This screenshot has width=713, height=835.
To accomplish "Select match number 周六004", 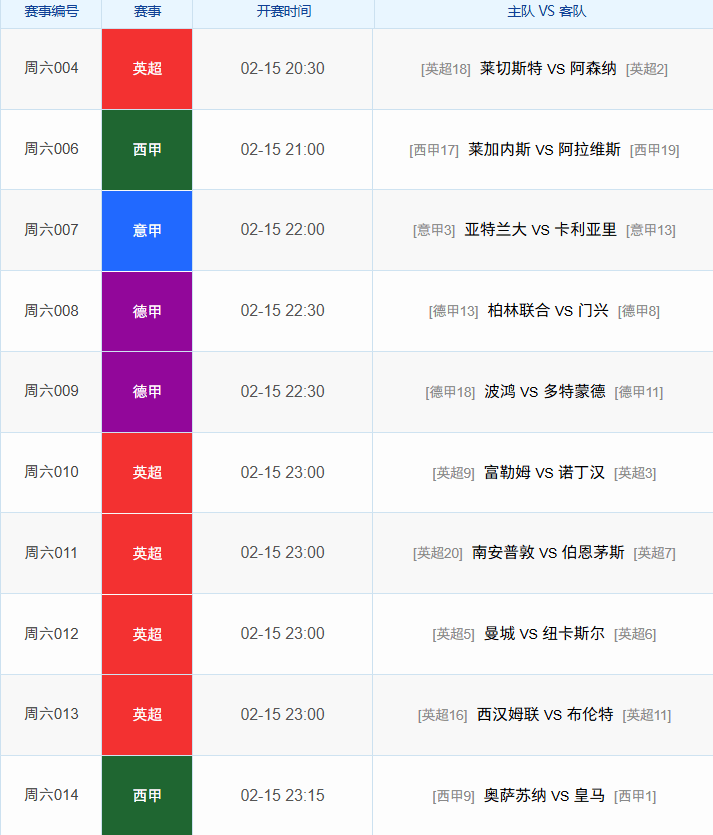I will tap(51, 68).
